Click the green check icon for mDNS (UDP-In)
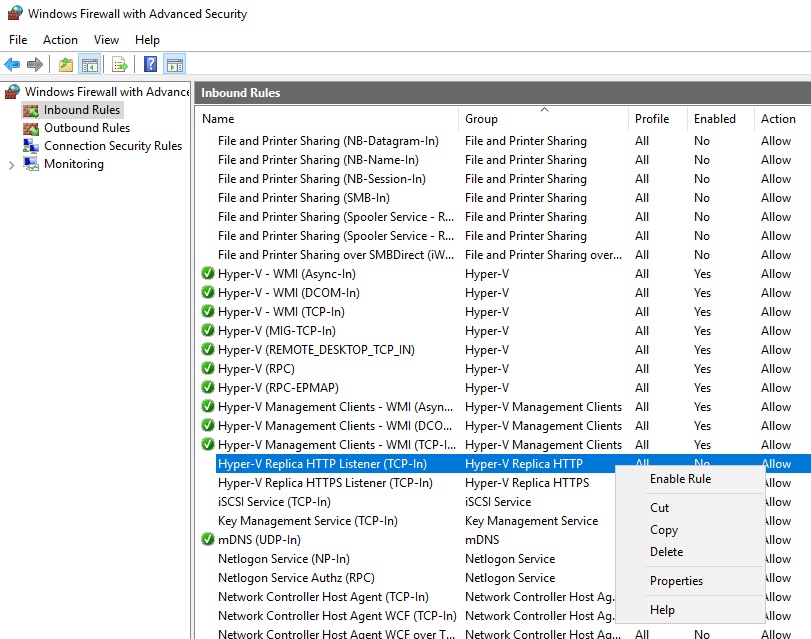Screen dimensions: 811x639 coord(208,539)
